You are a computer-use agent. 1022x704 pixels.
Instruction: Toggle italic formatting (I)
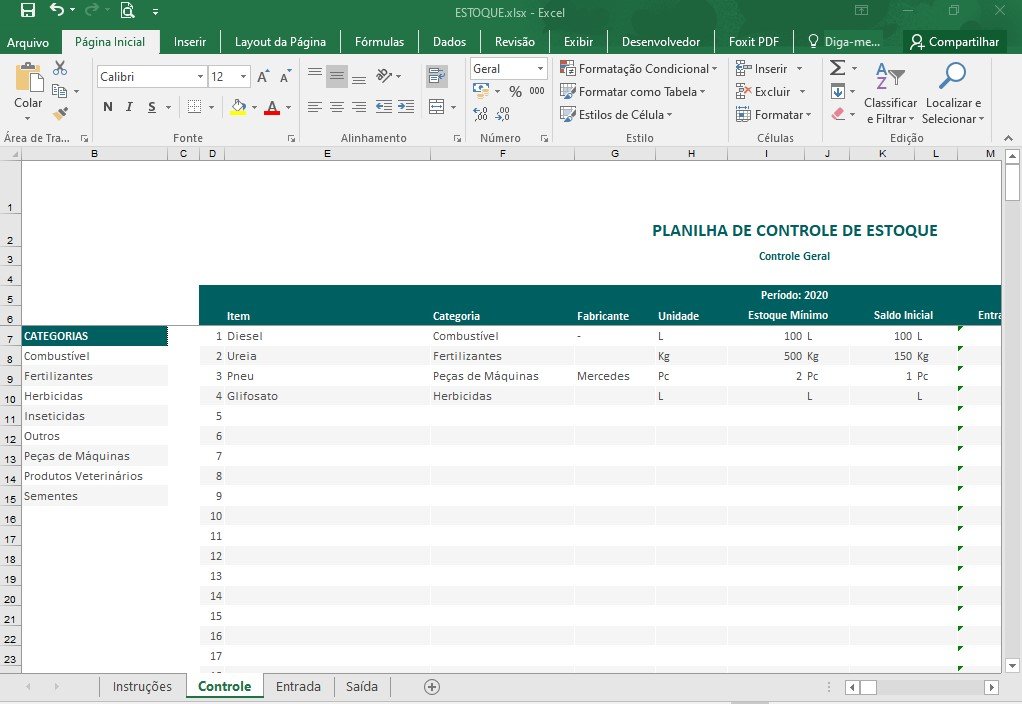point(129,107)
